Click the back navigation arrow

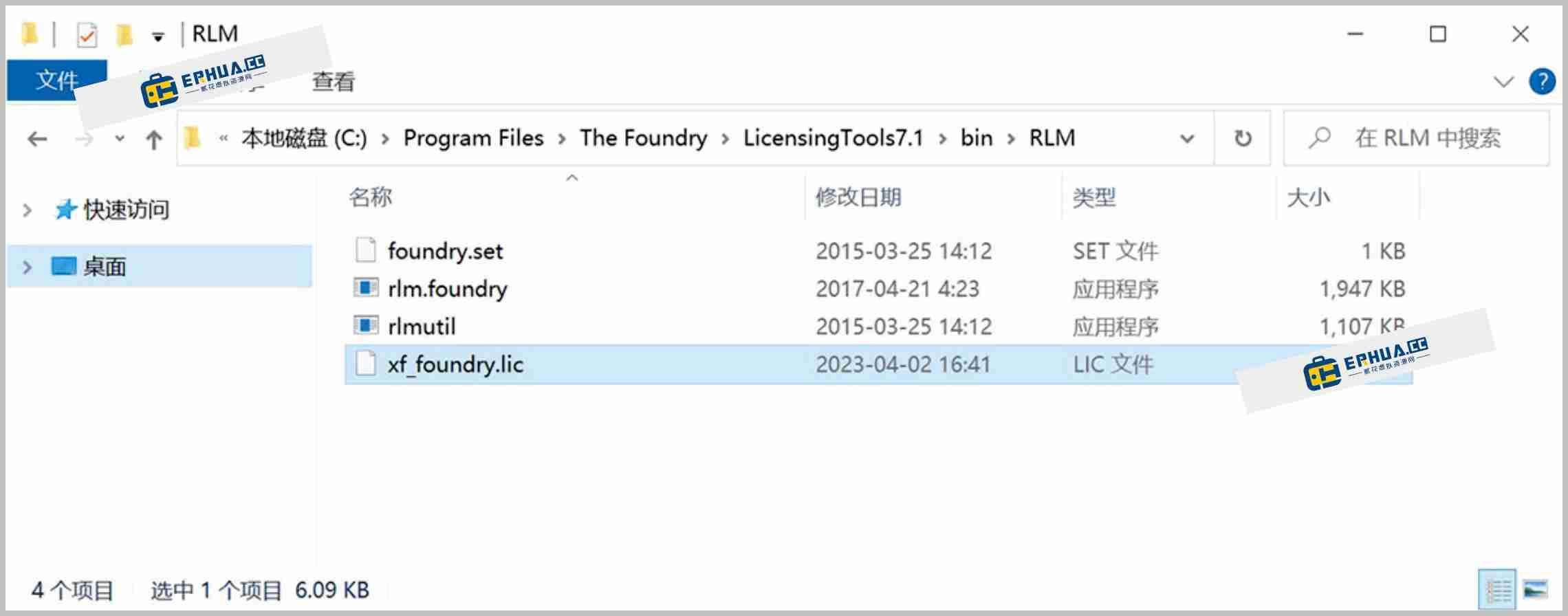pos(36,138)
